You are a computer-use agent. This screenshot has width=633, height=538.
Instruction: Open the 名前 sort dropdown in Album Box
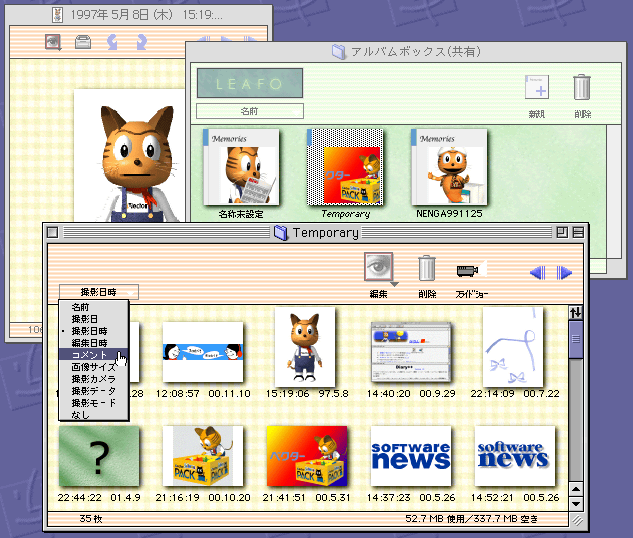point(250,111)
